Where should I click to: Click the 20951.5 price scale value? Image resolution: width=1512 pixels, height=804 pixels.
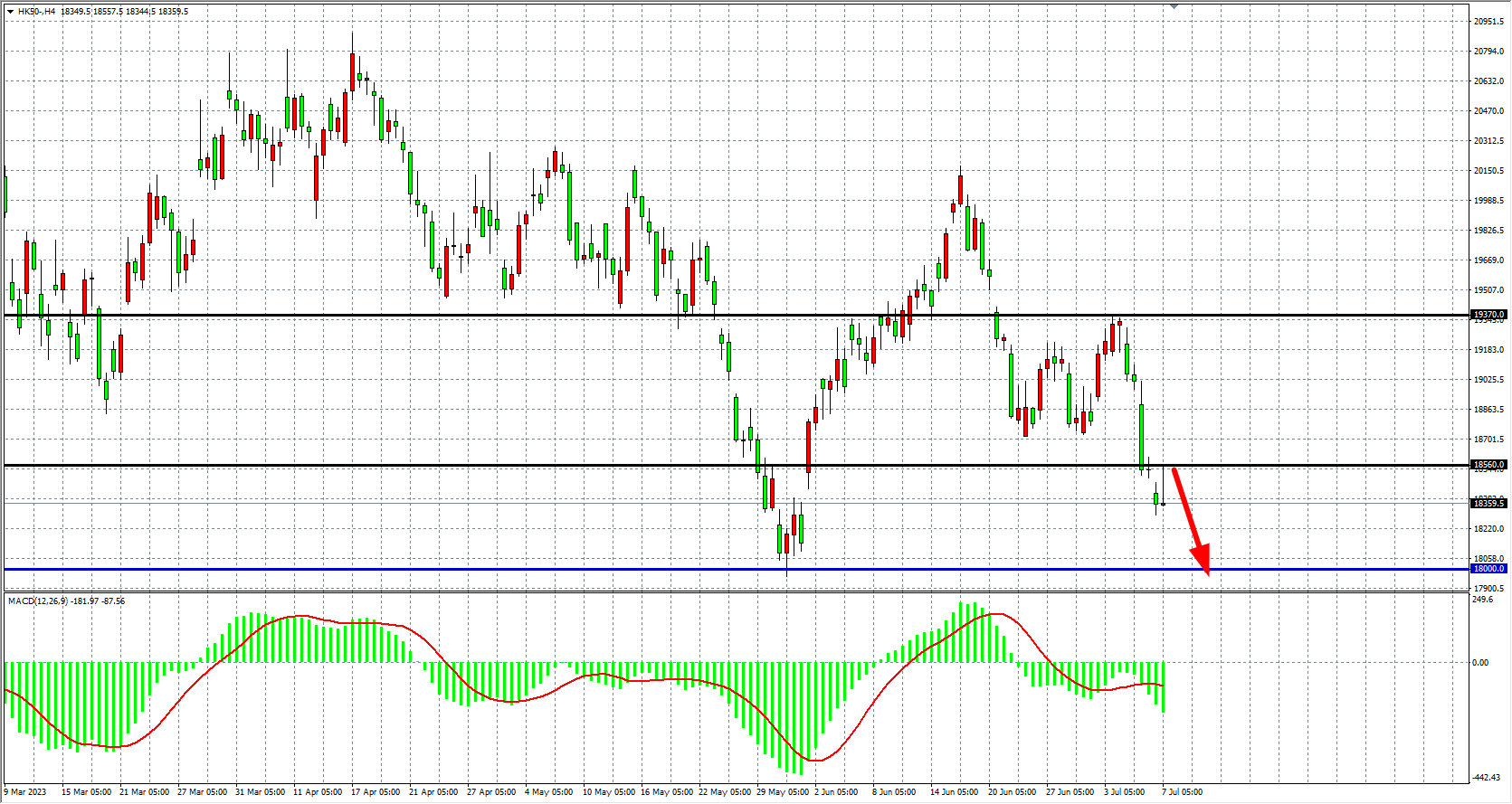click(1488, 21)
